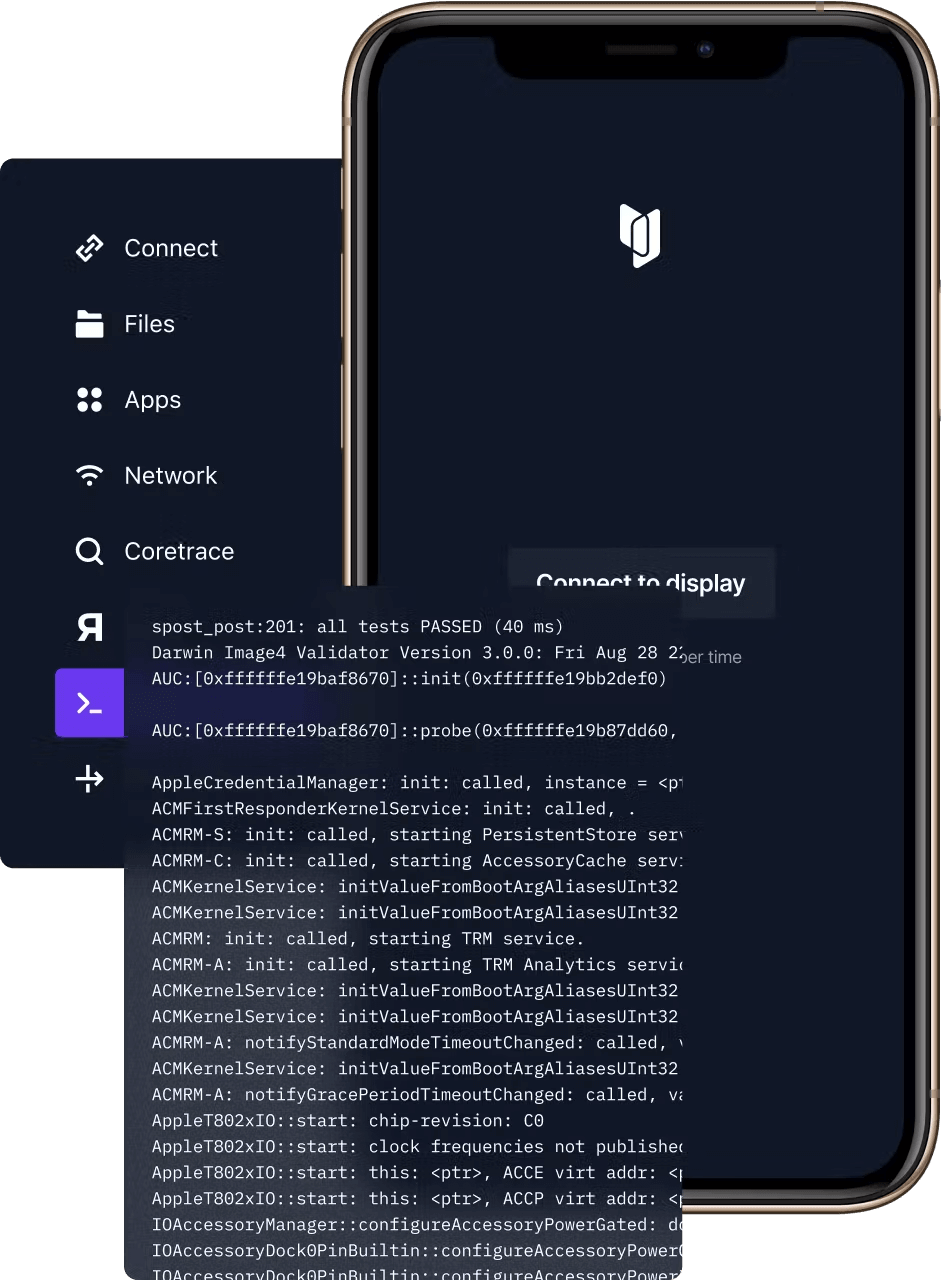Select the highlighted terminal console icon
Viewport: 941px width, 1280px height.
pyautogui.click(x=89, y=703)
